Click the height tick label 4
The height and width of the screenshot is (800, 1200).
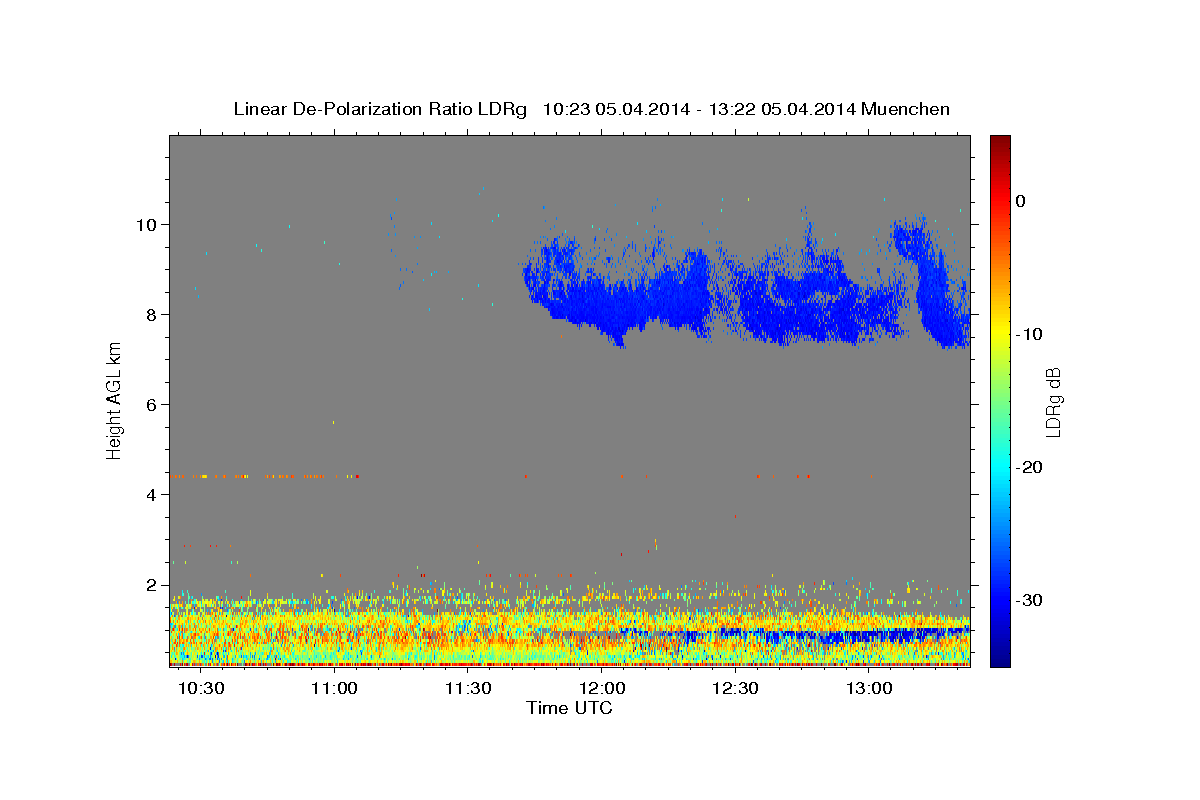[152, 494]
